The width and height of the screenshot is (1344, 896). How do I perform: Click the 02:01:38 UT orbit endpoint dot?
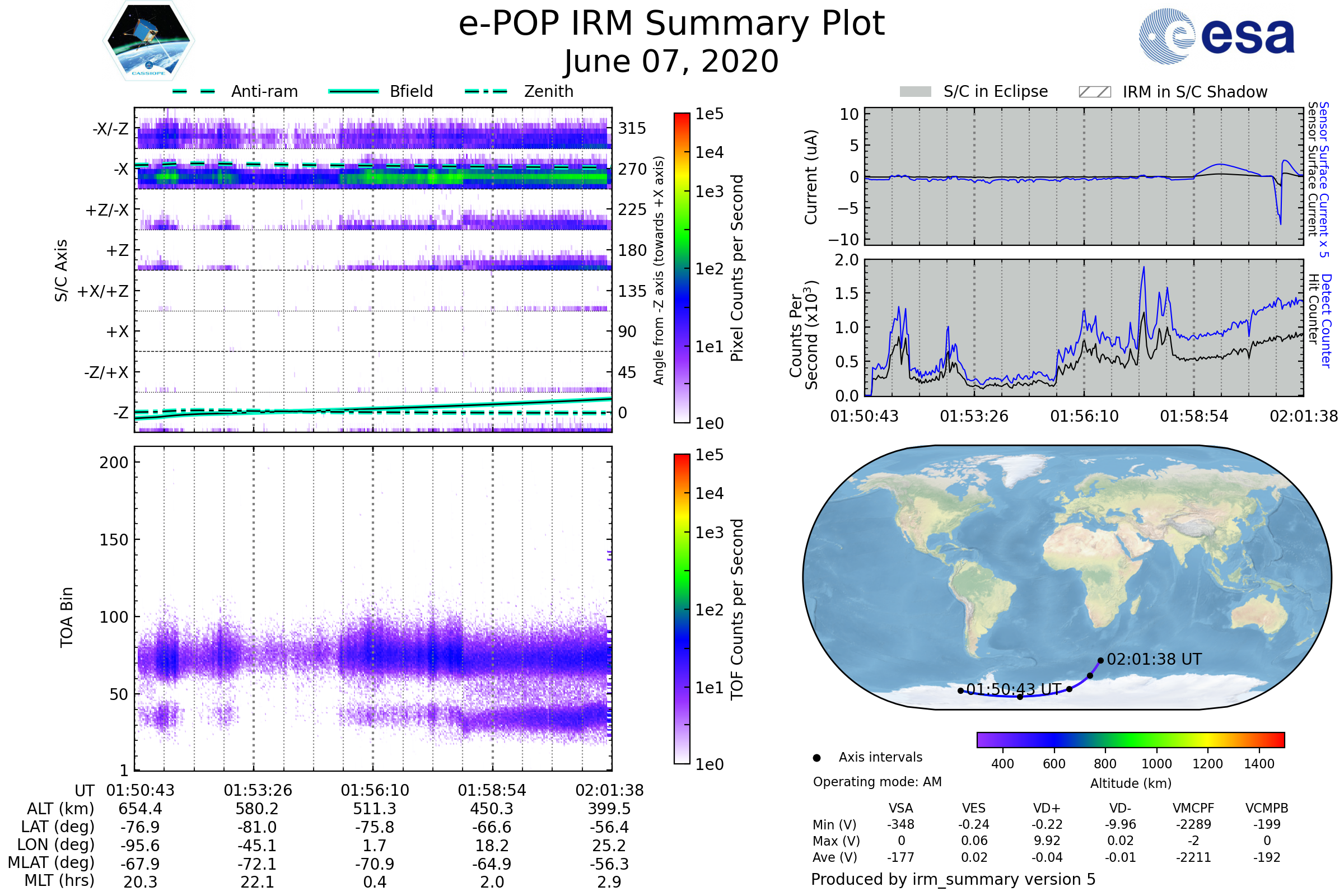pos(1100,661)
